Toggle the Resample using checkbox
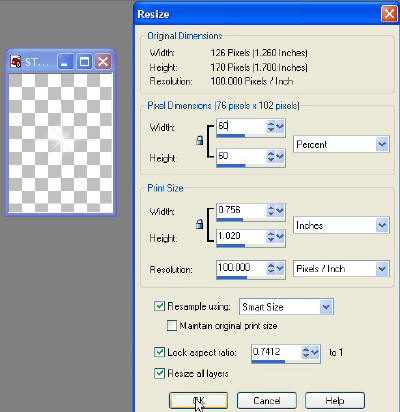400x412 pixels. point(159,306)
